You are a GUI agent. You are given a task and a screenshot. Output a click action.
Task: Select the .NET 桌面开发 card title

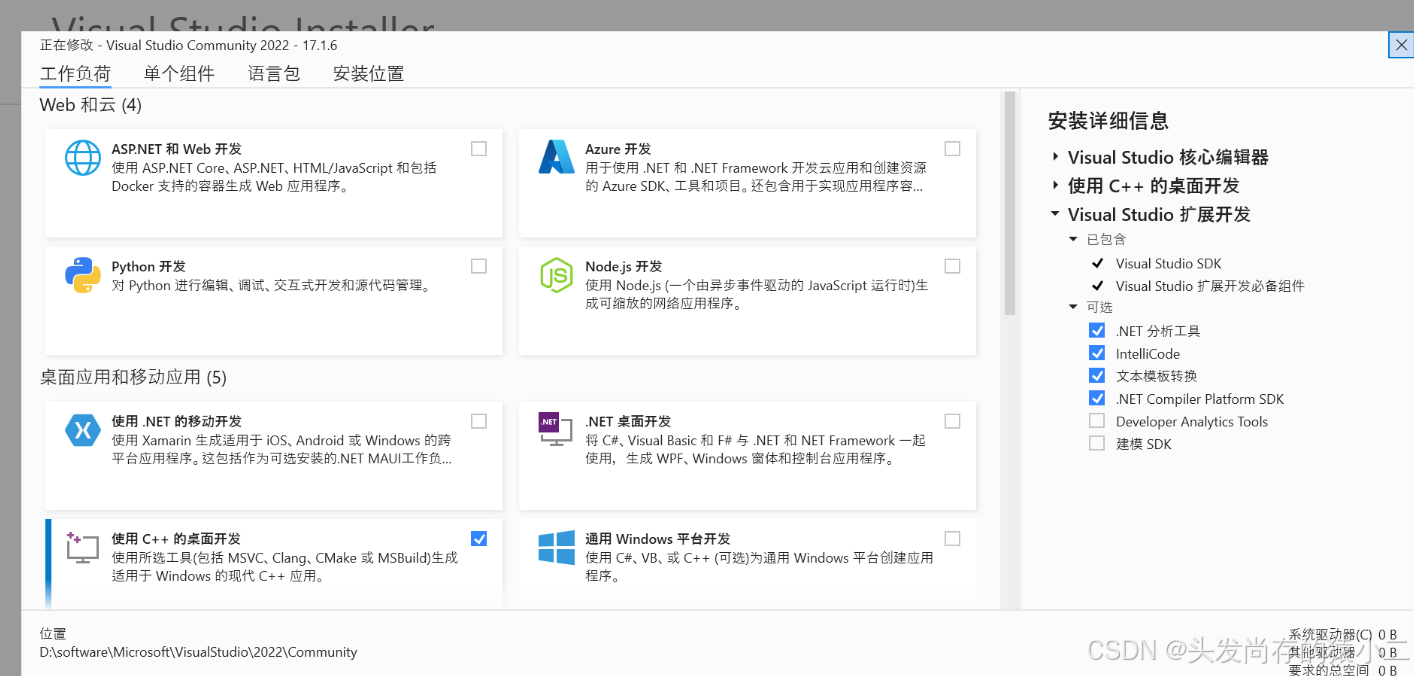628,422
